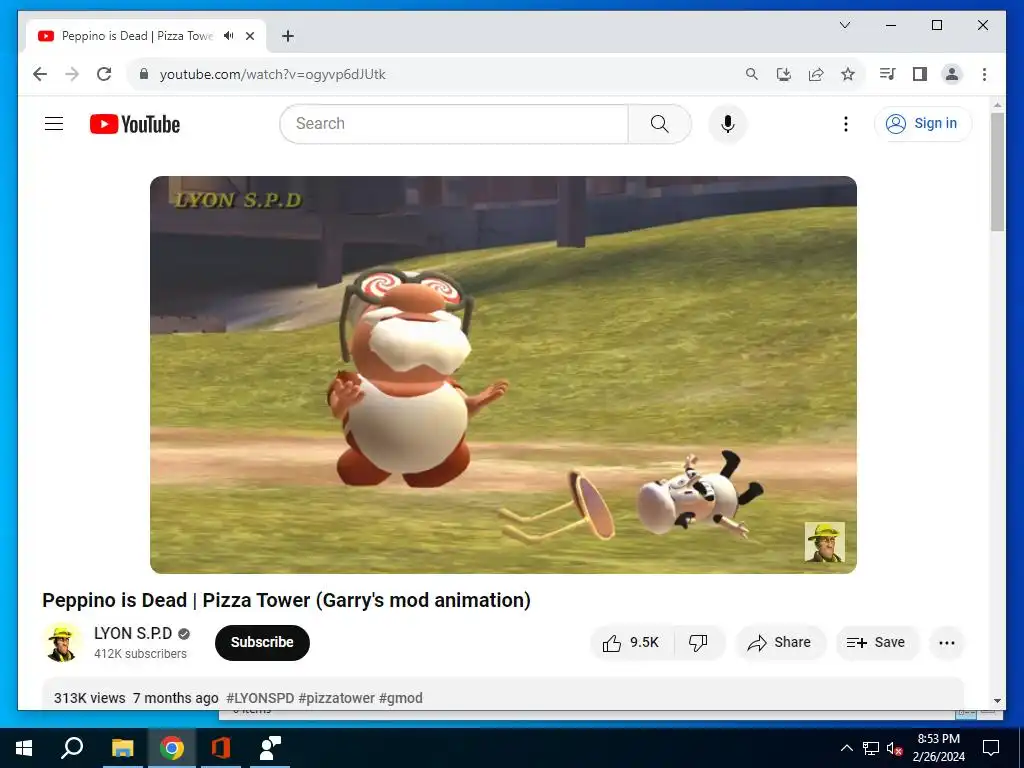This screenshot has width=1024, height=768.
Task: Click the muted volume tray icon
Action: (895, 748)
